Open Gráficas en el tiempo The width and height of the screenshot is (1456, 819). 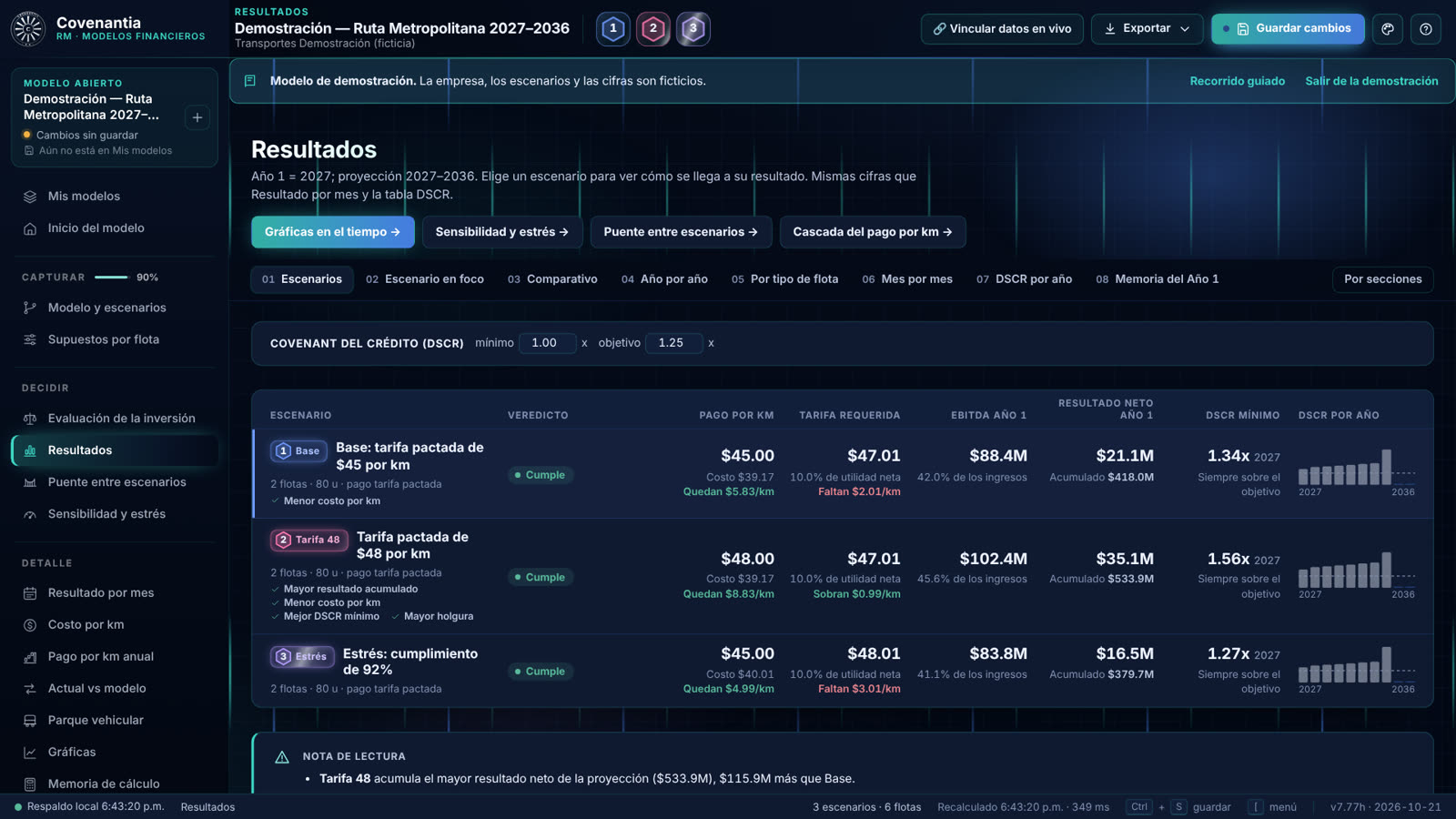(x=333, y=232)
